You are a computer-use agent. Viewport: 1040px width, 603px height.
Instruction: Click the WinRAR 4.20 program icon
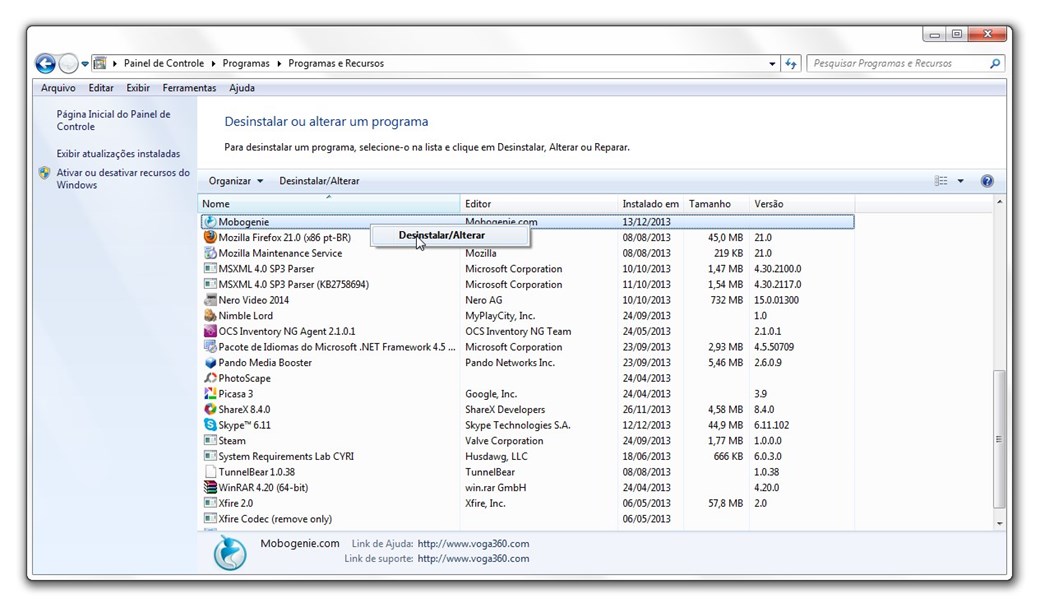pos(210,488)
